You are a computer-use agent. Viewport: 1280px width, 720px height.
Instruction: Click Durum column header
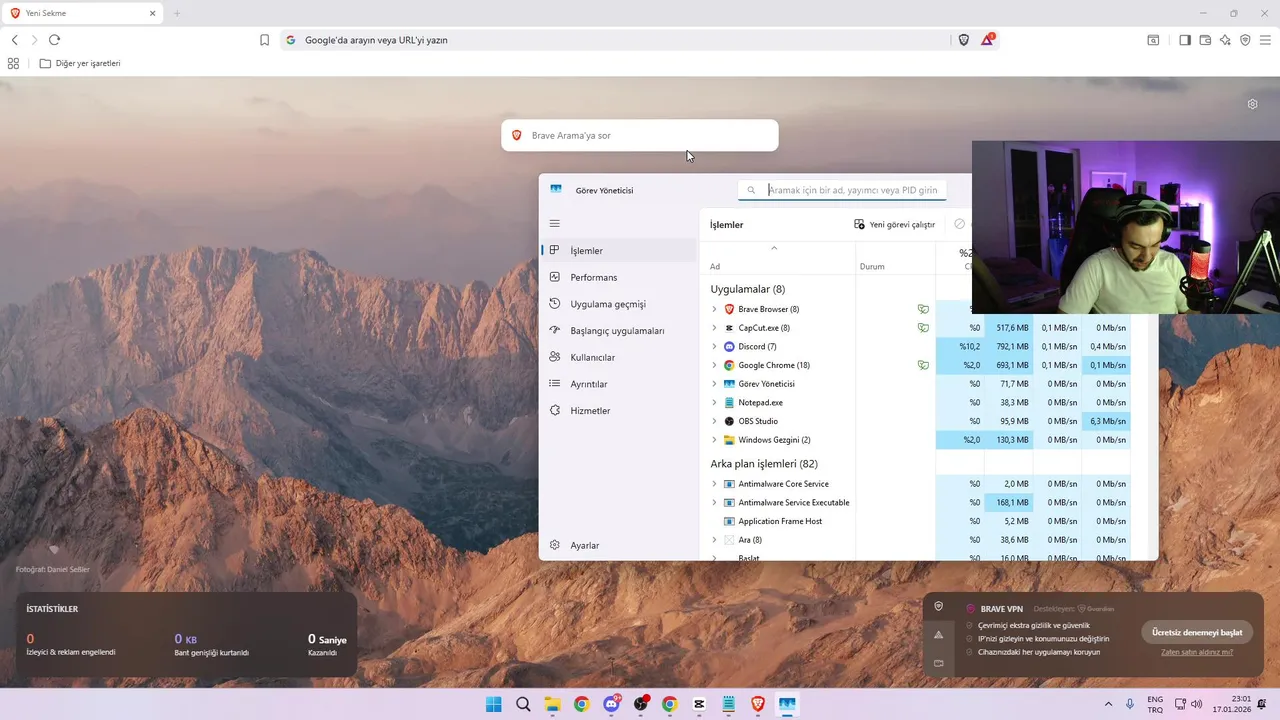[895, 258]
